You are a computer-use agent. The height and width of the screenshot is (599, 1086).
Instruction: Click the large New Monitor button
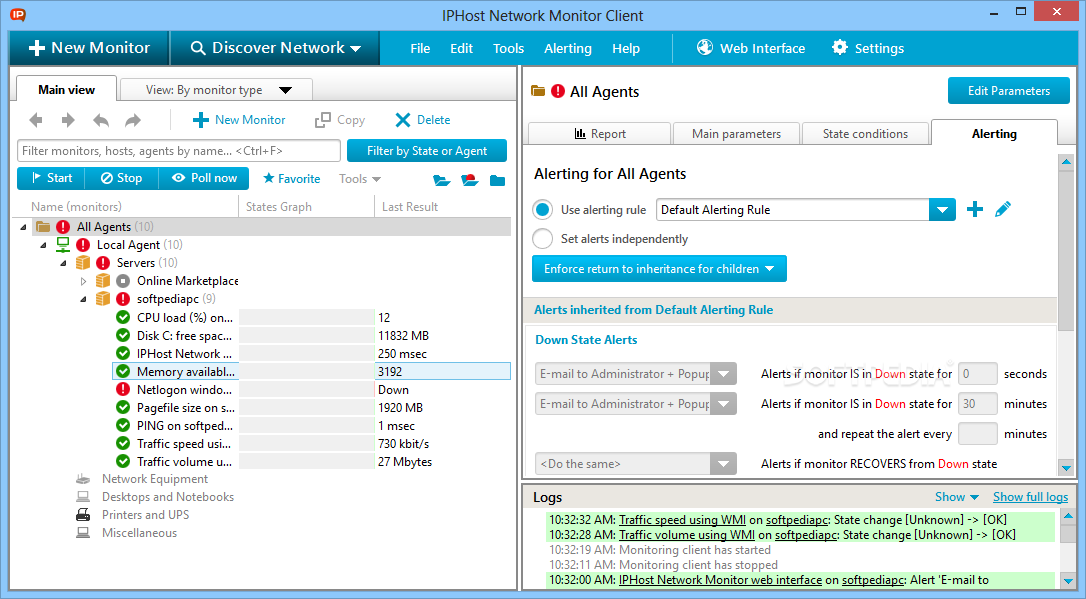(x=89, y=48)
